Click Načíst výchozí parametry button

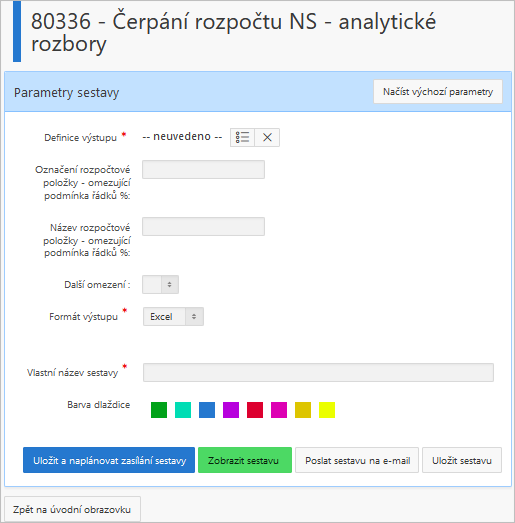pos(438,91)
